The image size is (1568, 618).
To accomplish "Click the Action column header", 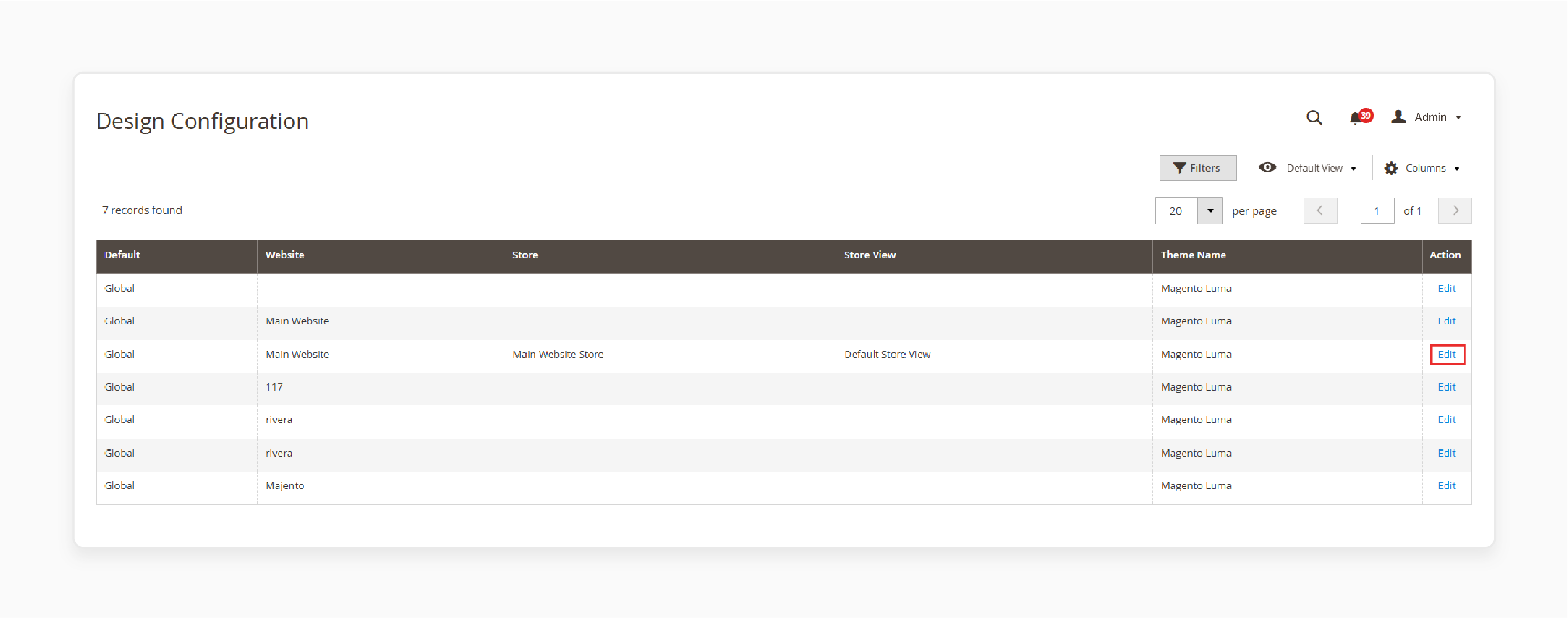I will 1446,256.
